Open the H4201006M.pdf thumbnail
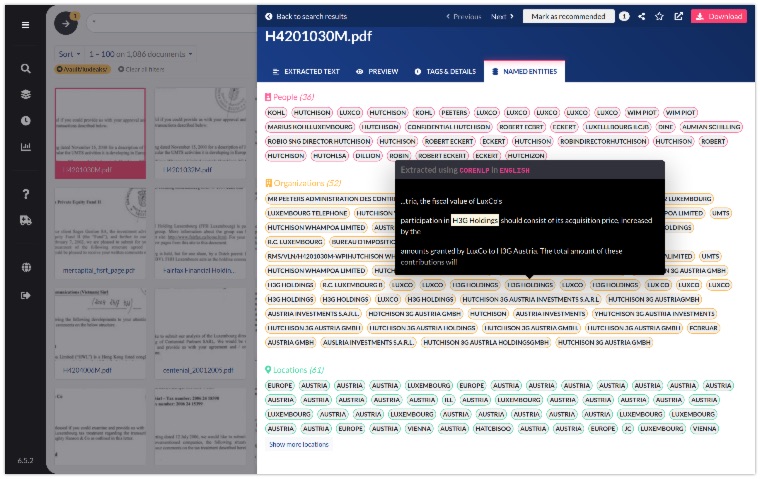760x479 pixels. [x=100, y=334]
